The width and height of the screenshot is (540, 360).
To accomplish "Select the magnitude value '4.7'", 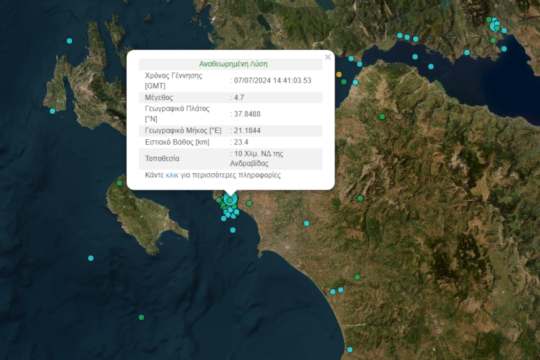I will (x=239, y=97).
